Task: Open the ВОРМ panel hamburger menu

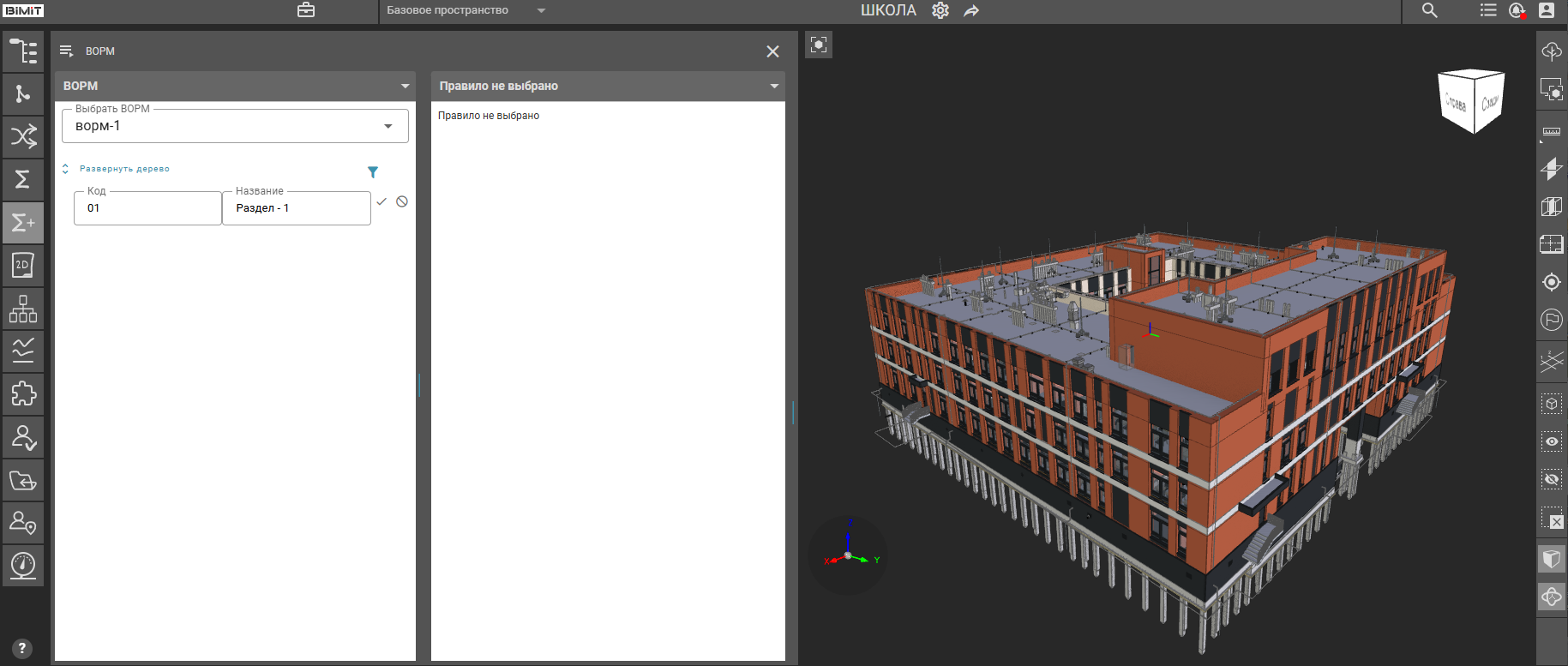Action: point(66,51)
